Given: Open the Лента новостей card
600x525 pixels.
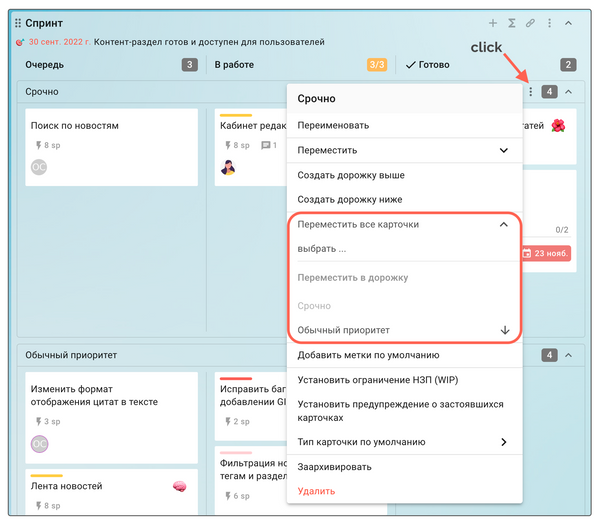Looking at the screenshot, I should pos(111,492).
